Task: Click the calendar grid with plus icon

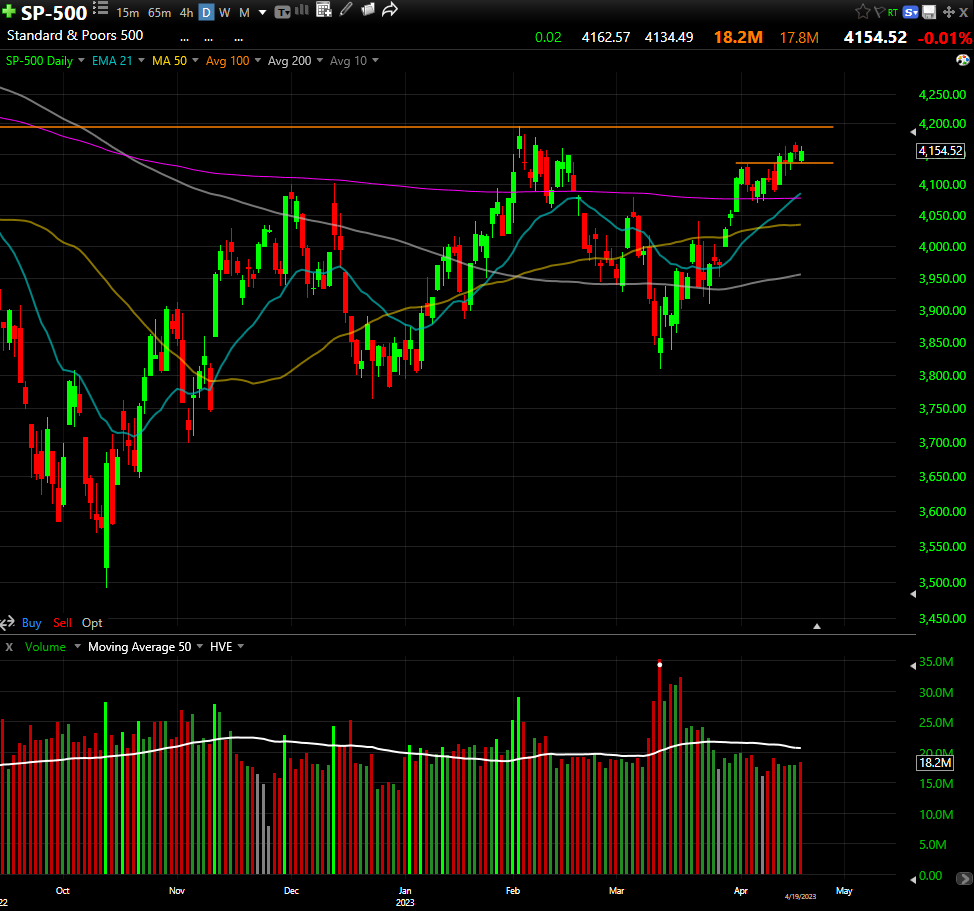Action: pos(324,9)
